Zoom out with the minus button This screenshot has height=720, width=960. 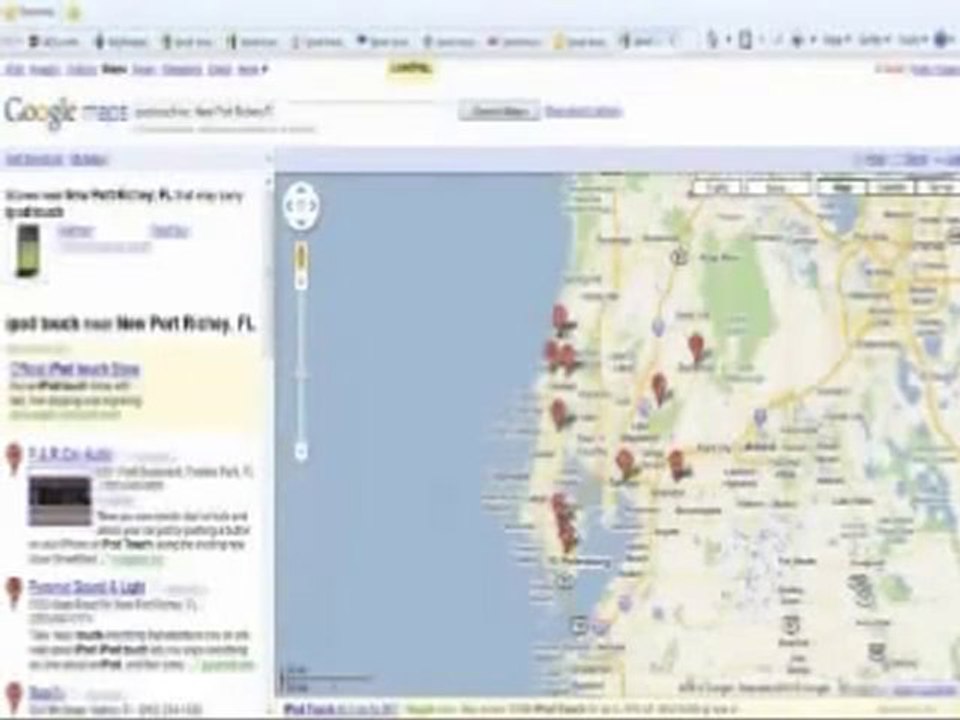click(301, 452)
